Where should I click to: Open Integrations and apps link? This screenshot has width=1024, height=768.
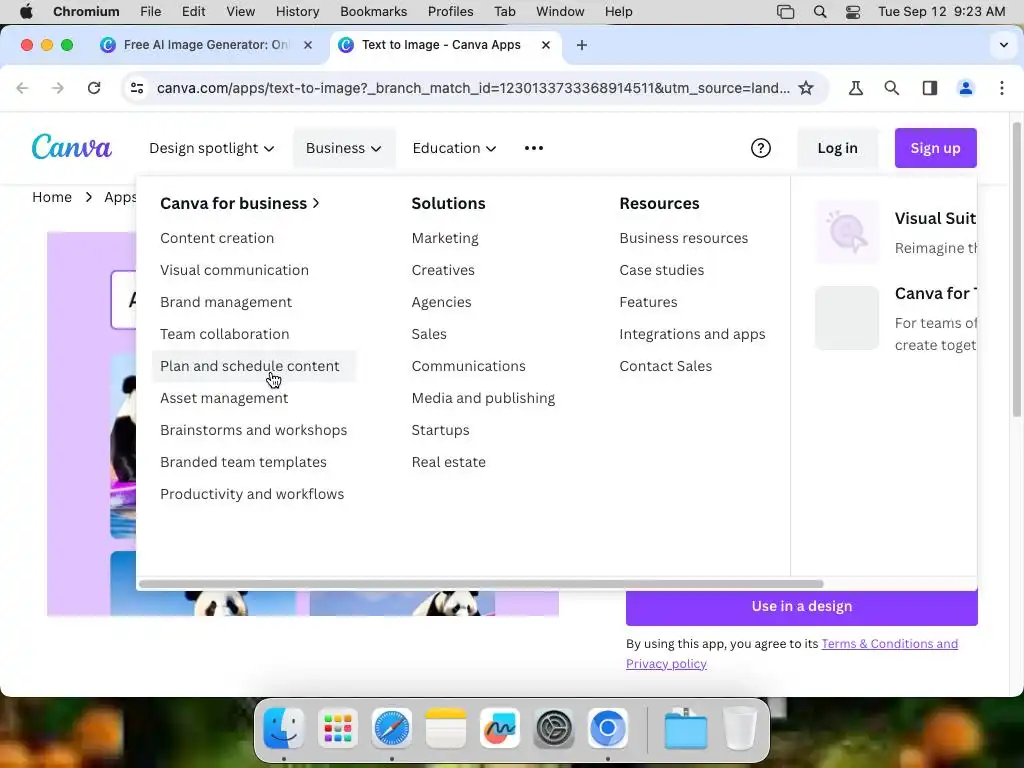692,334
